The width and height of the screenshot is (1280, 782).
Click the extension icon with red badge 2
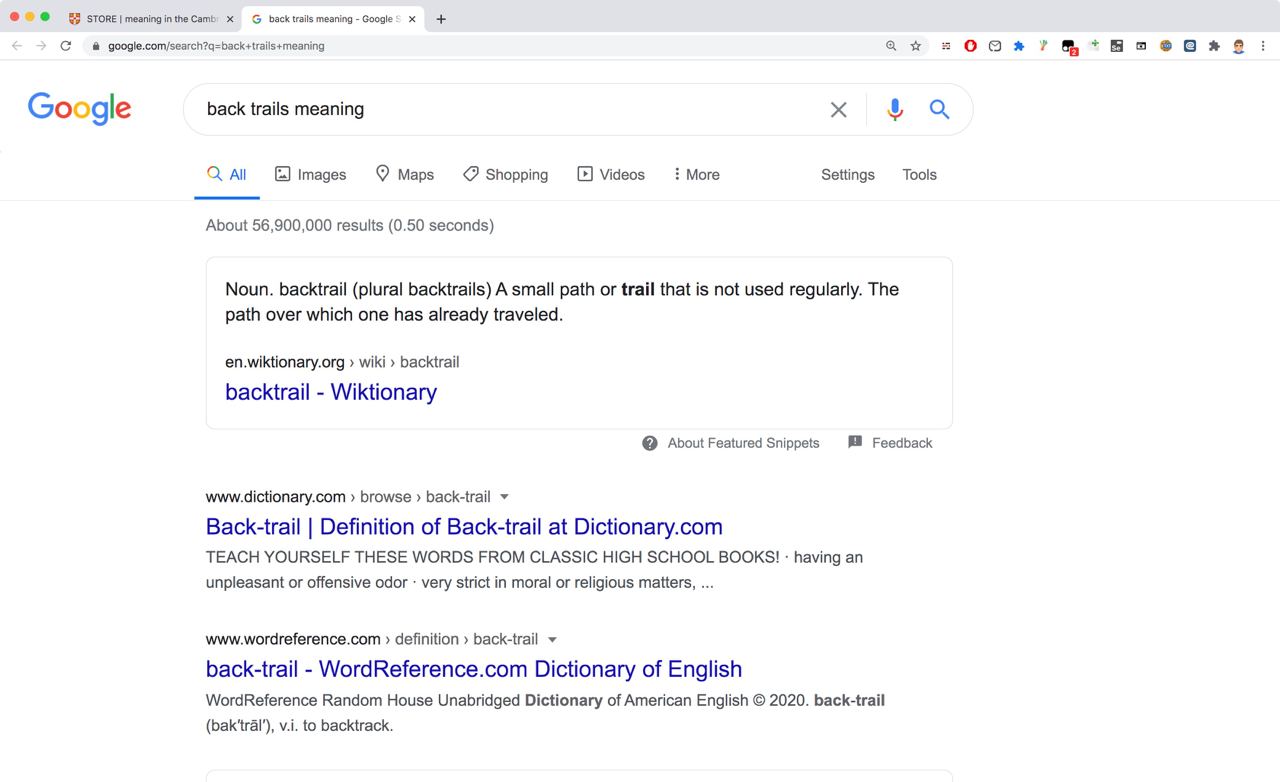tap(1068, 47)
